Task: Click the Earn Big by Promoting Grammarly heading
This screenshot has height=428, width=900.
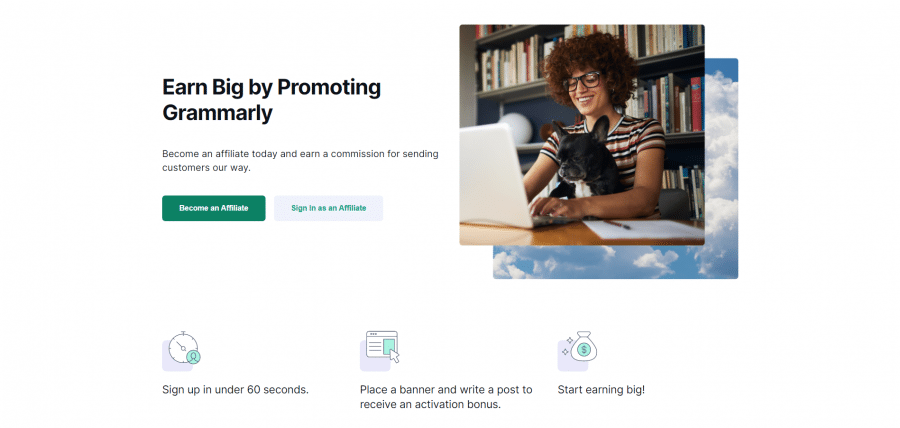Action: click(x=271, y=100)
